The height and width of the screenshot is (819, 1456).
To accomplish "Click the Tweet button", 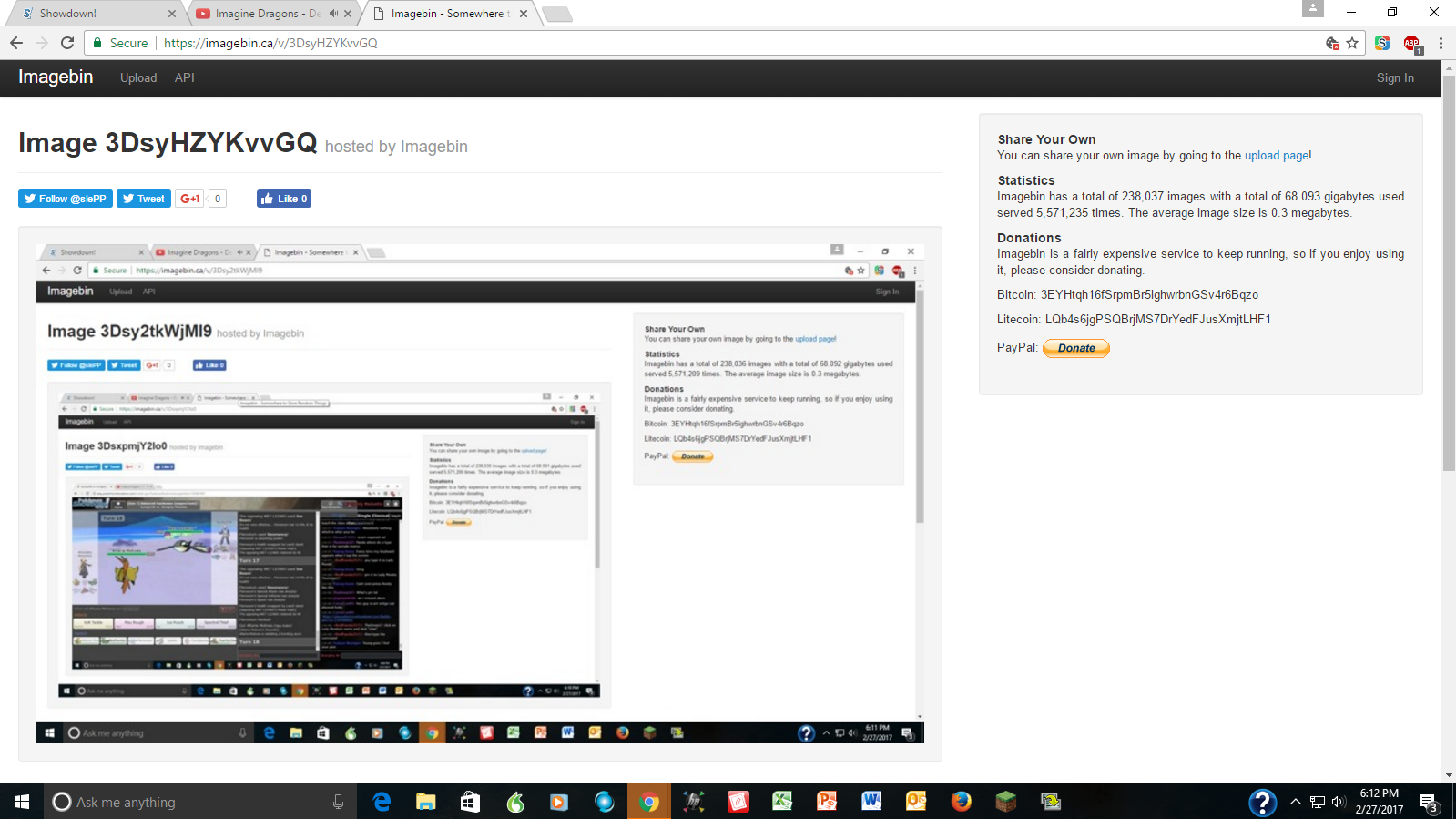I will [144, 199].
